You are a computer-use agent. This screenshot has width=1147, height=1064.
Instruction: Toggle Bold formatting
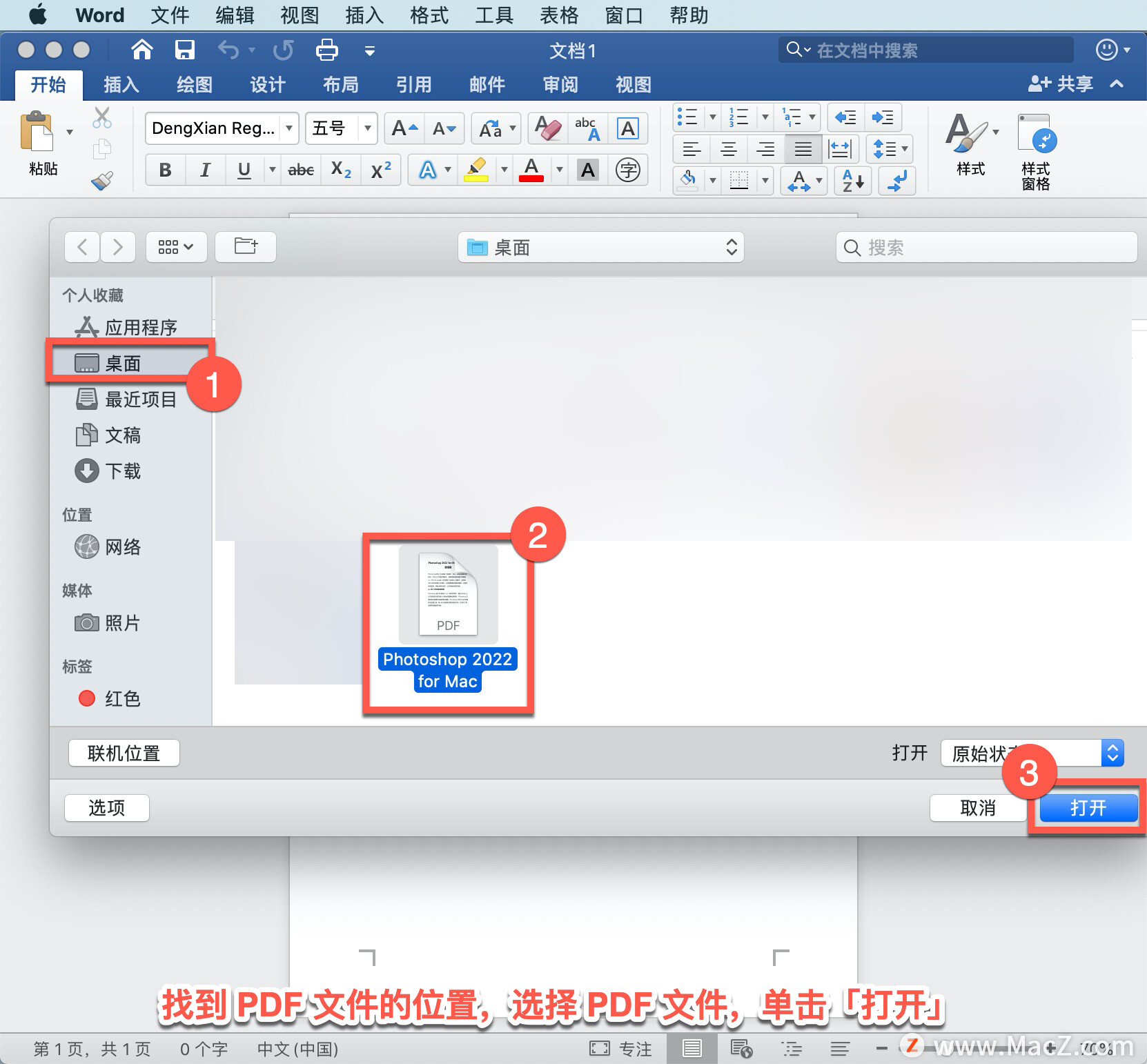tap(165, 170)
